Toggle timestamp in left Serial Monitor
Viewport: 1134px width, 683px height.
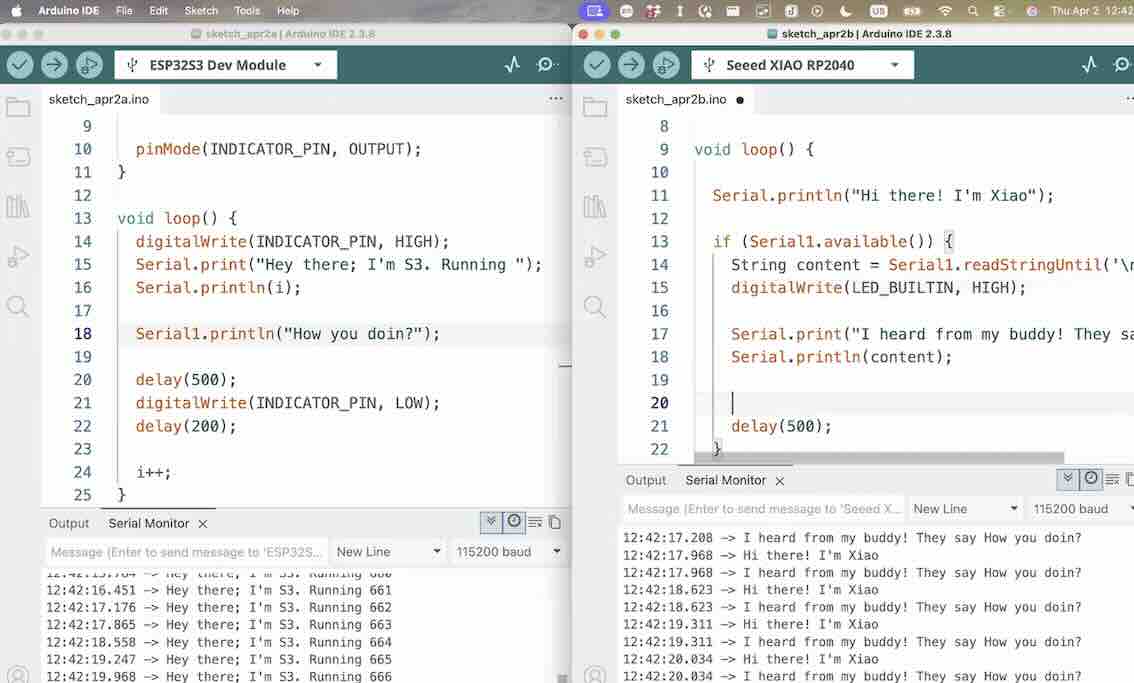[513, 522]
